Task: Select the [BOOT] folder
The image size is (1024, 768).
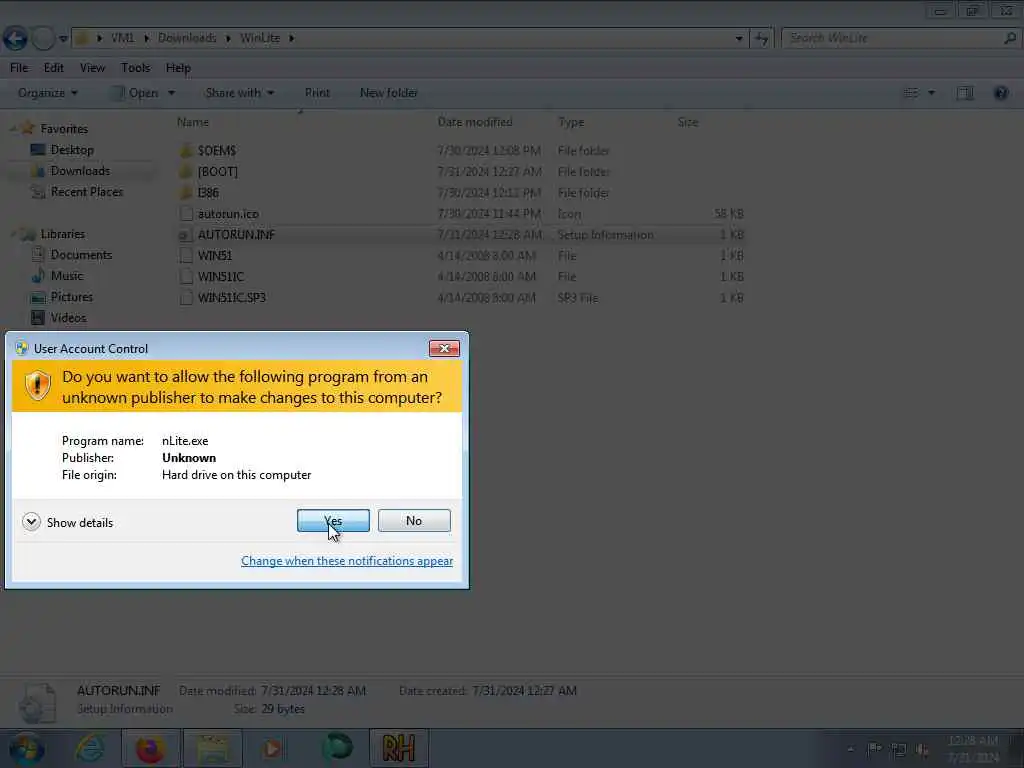Action: click(217, 172)
